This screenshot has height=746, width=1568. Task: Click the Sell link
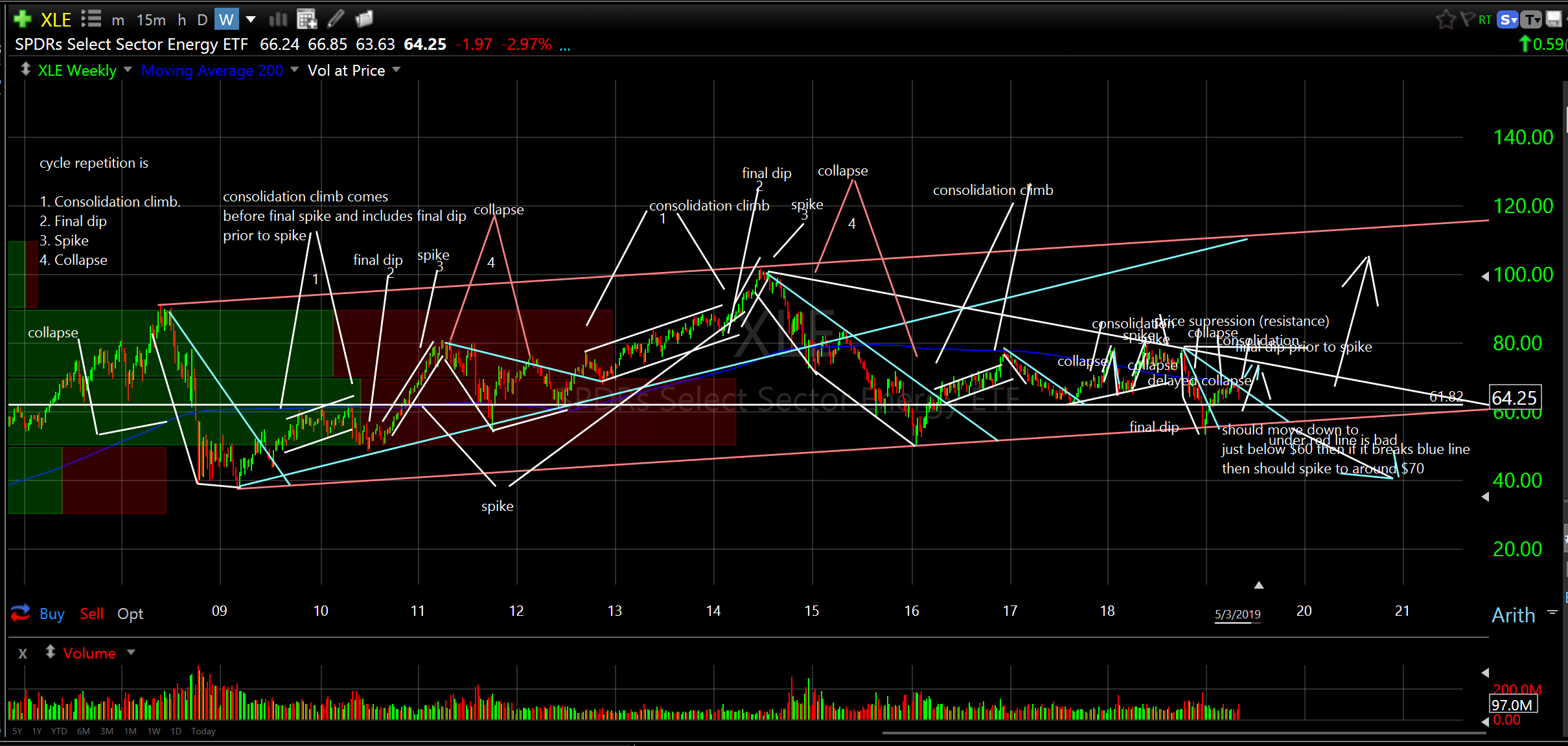(91, 613)
